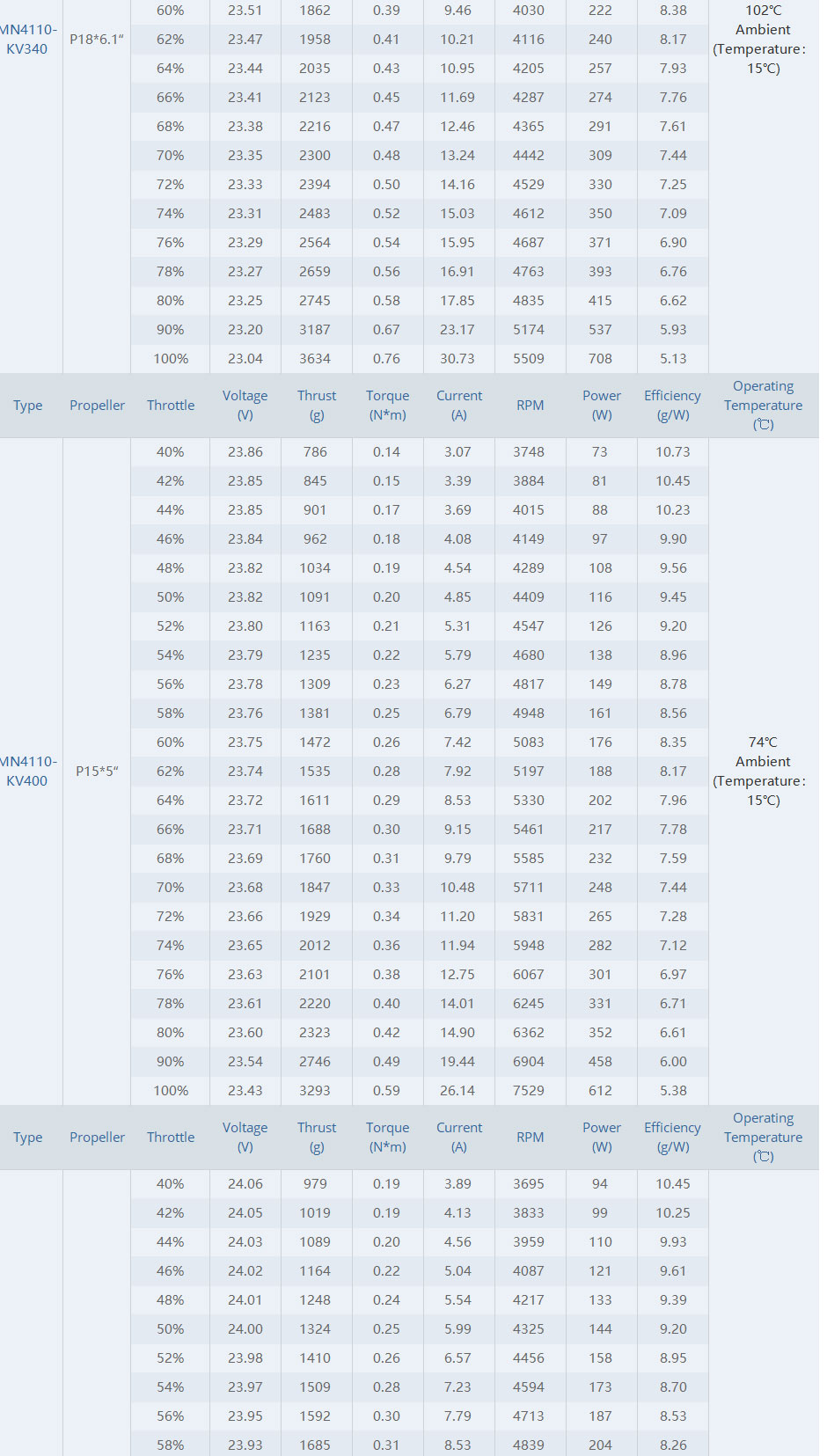Image resolution: width=827 pixels, height=1456 pixels.
Task: Click current value 30.73
Action: [457, 359]
